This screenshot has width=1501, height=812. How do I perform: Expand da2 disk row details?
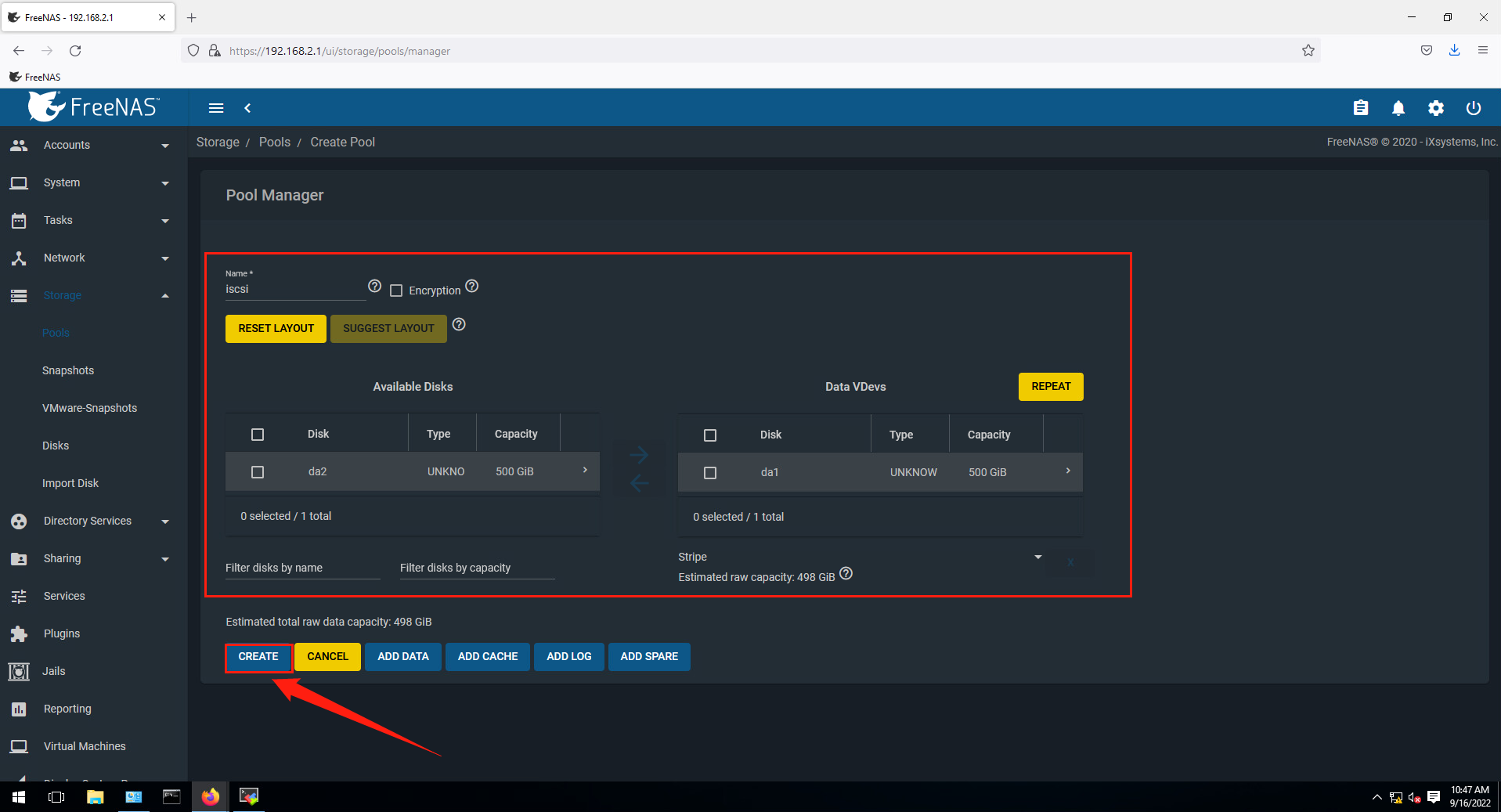point(585,470)
